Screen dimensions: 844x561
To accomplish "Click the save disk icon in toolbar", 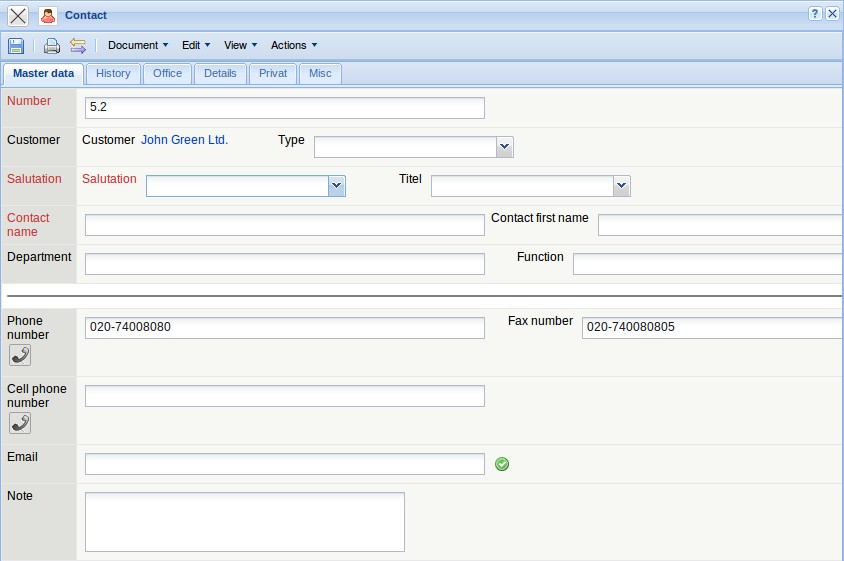I will coord(16,45).
